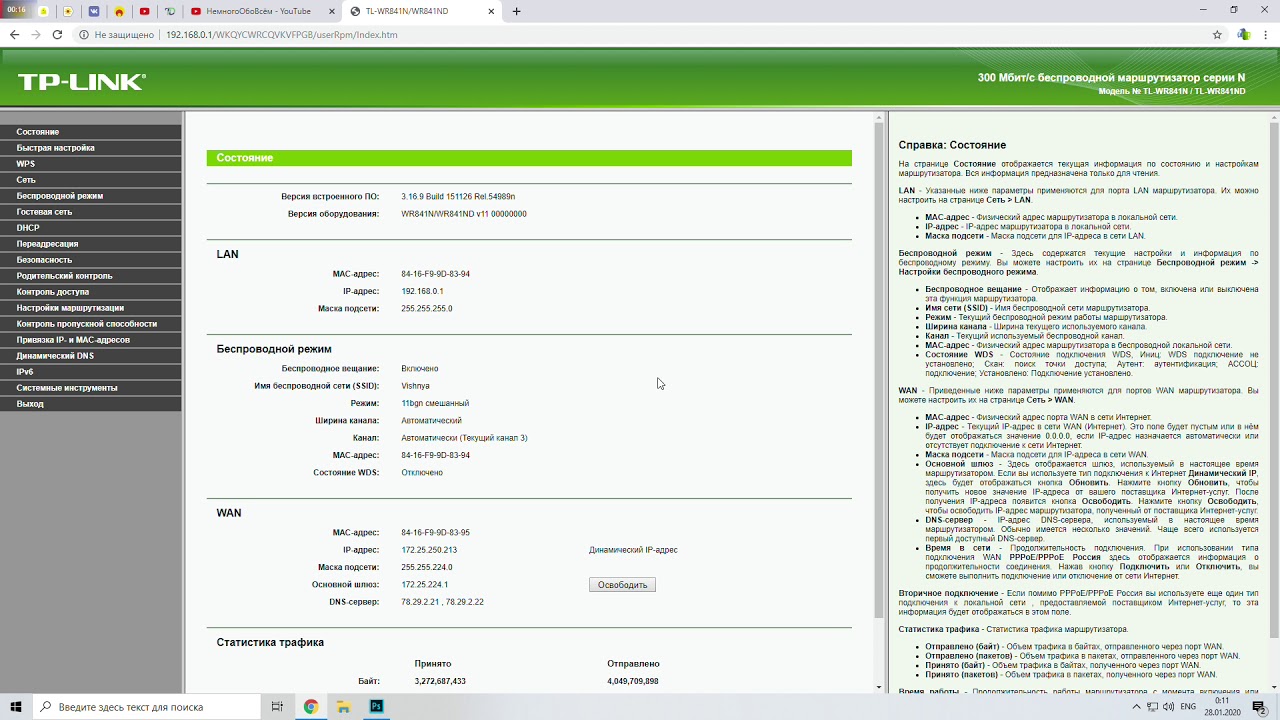Click the address bar URL
Image resolution: width=1280 pixels, height=720 pixels.
[x=281, y=34]
